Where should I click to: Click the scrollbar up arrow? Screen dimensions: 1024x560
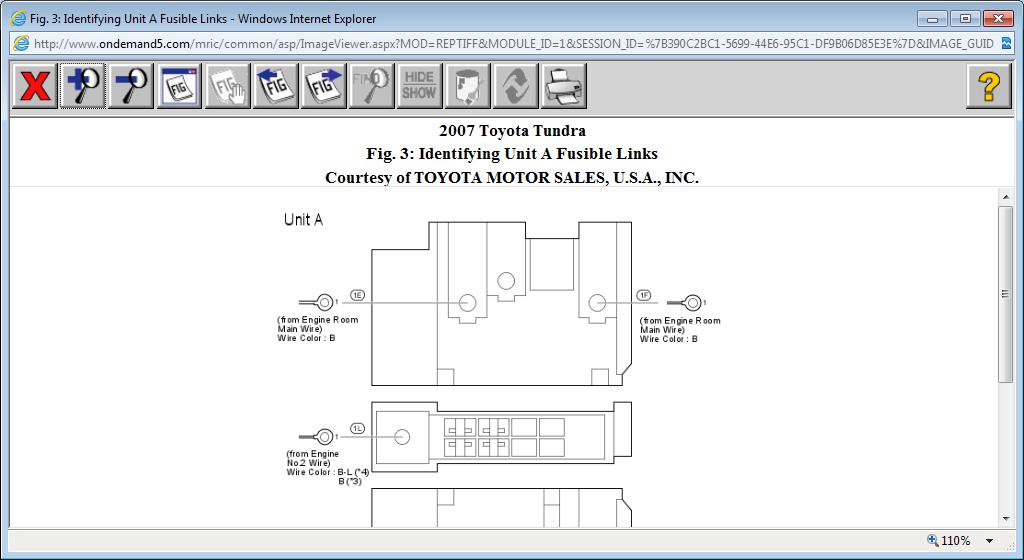click(x=1005, y=196)
